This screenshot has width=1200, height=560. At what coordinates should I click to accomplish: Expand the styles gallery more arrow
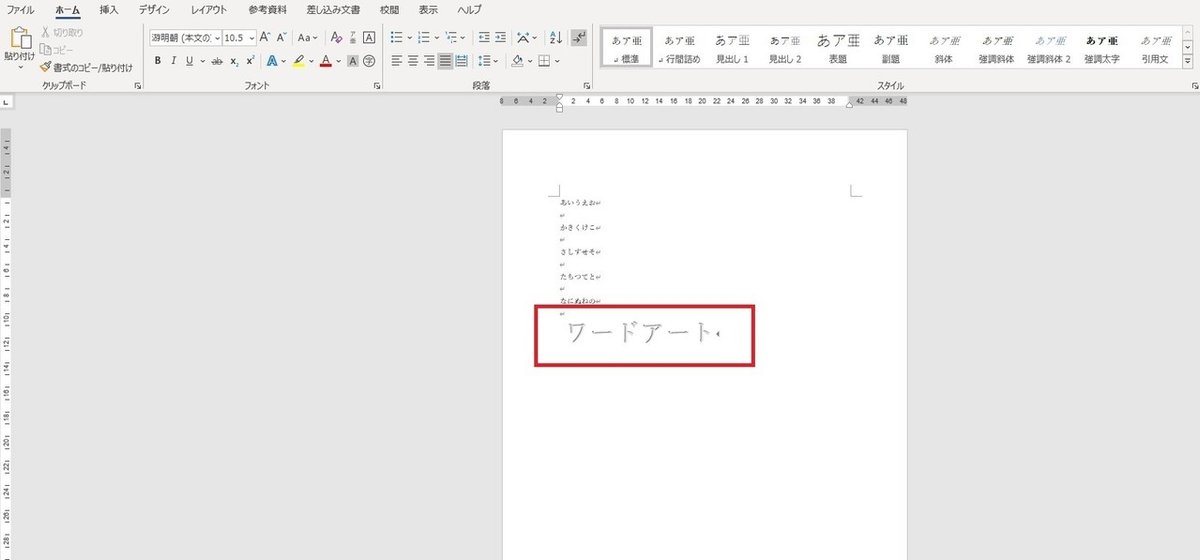[x=1188, y=61]
